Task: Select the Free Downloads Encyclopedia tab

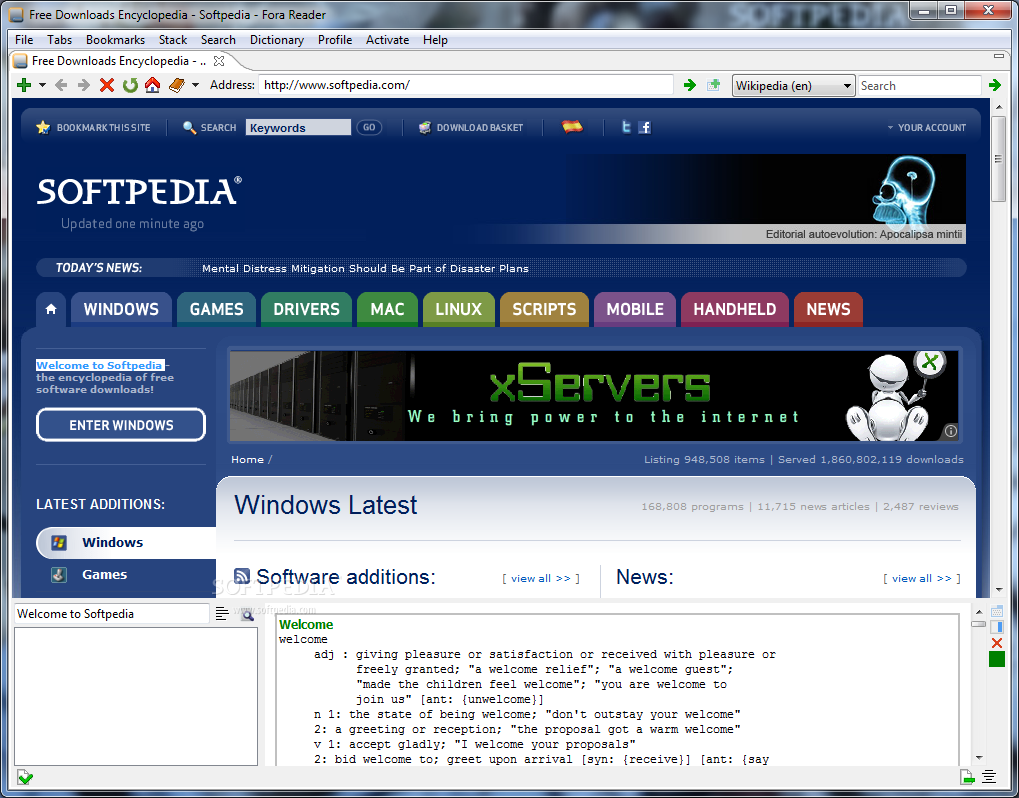Action: tap(119, 61)
